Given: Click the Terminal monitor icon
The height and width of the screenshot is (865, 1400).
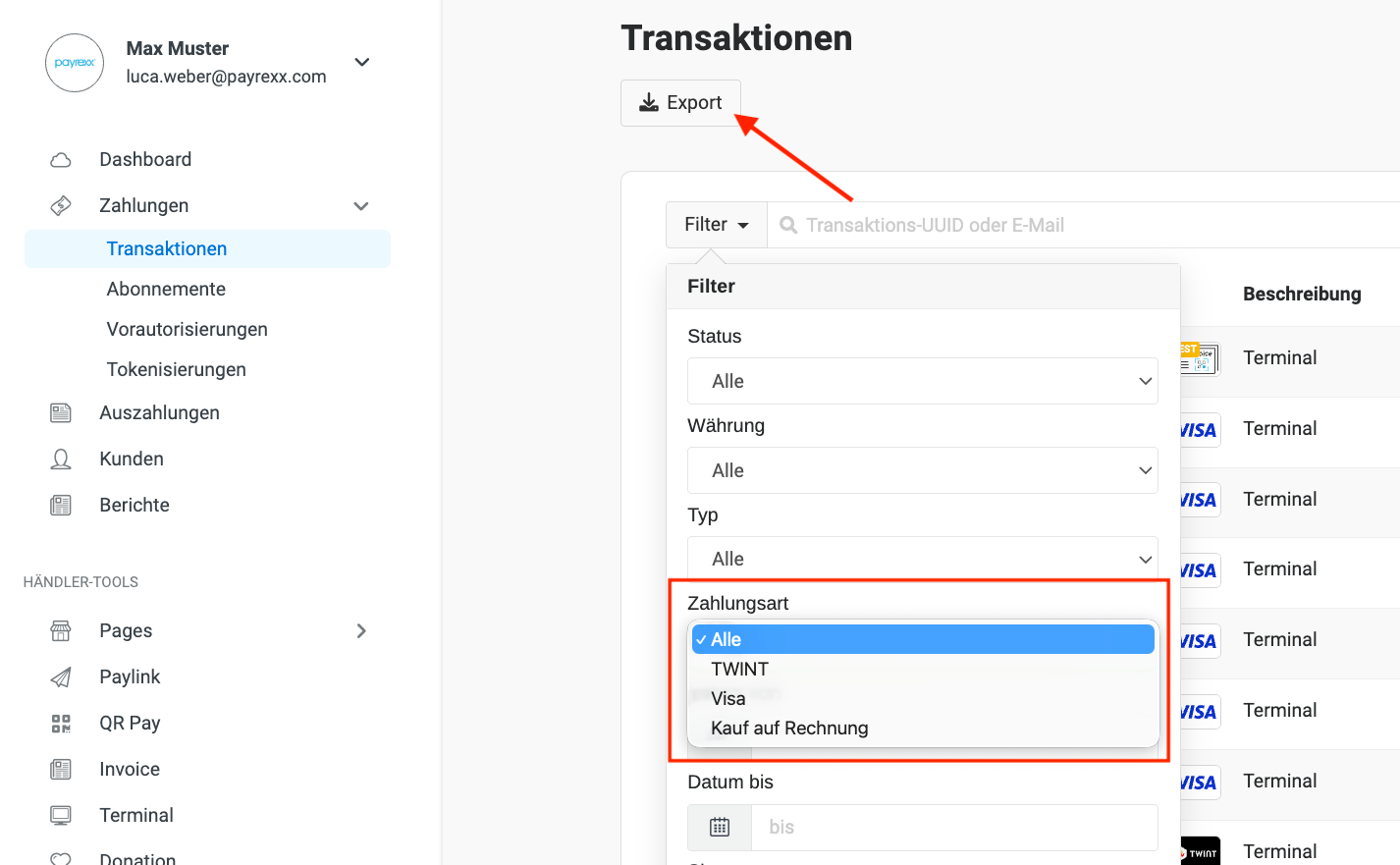Looking at the screenshot, I should point(61,816).
